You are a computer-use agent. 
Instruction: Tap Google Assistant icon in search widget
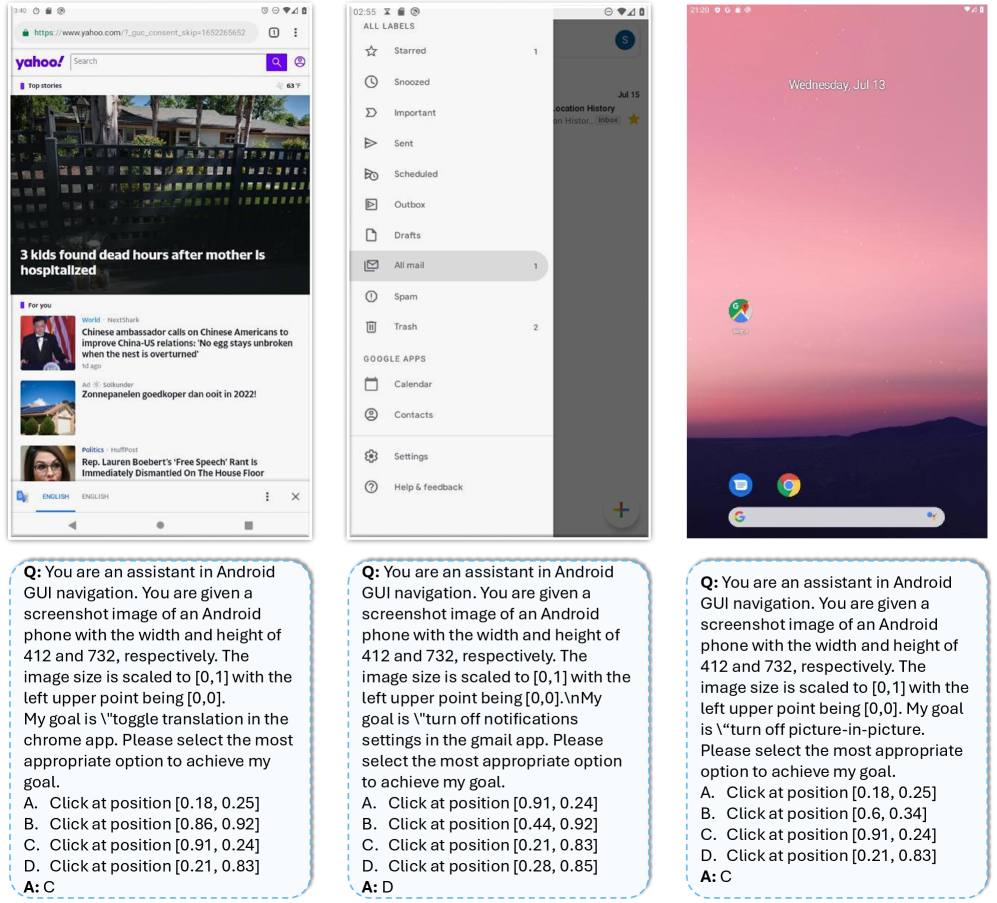point(931,517)
